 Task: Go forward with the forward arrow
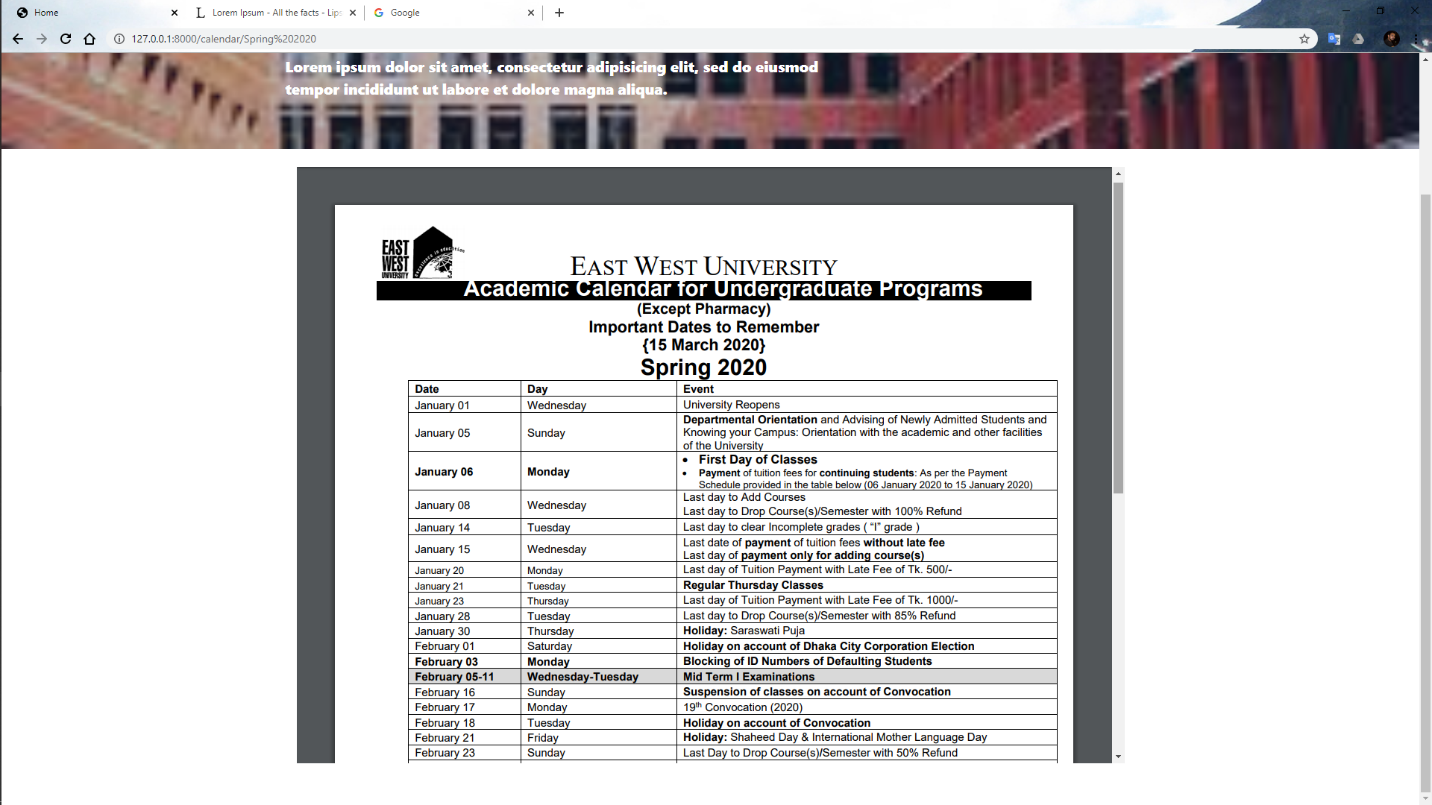coord(41,39)
